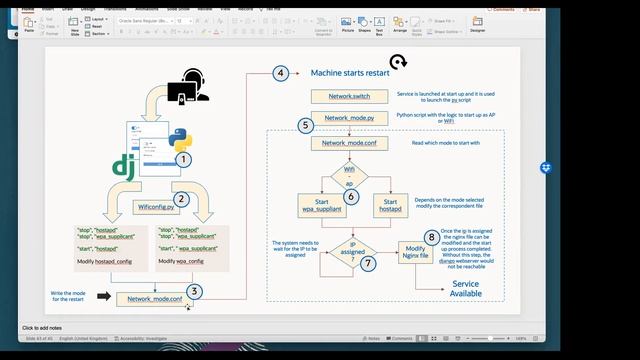Select the Start wpa_suppliant box
Viewport: 640px width, 360px height.
[x=322, y=205]
